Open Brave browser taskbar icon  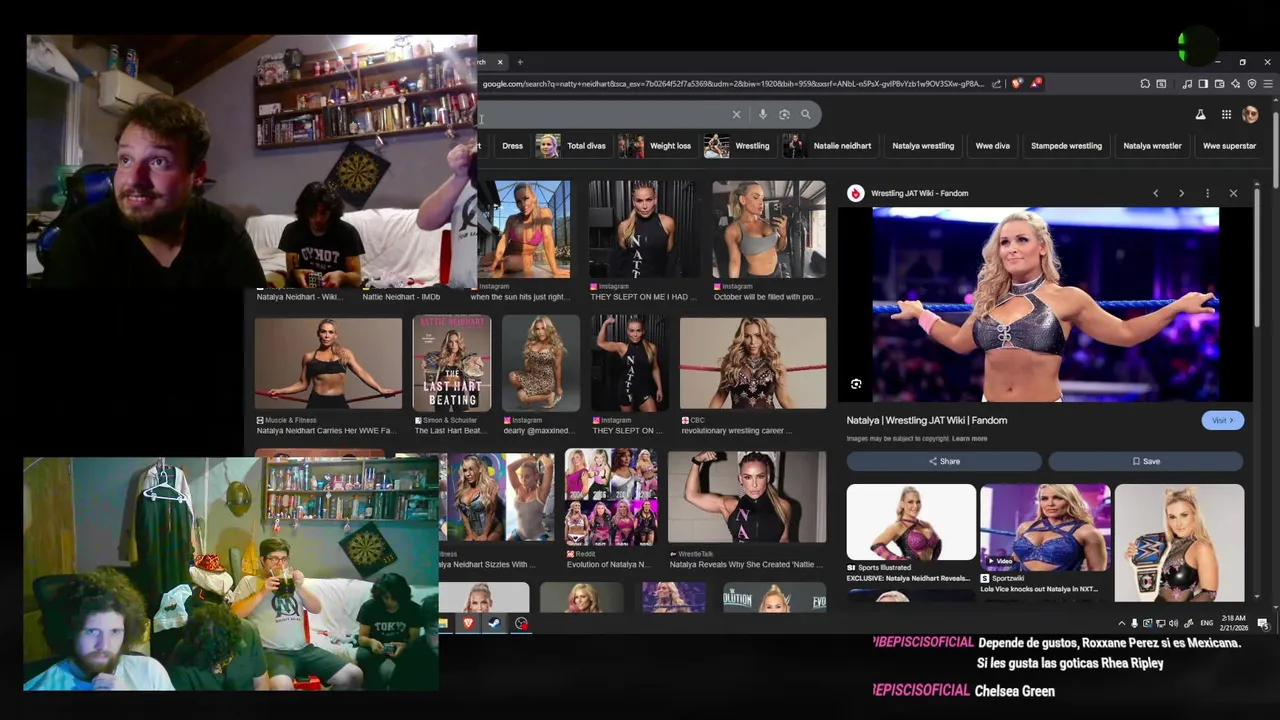[x=468, y=623]
